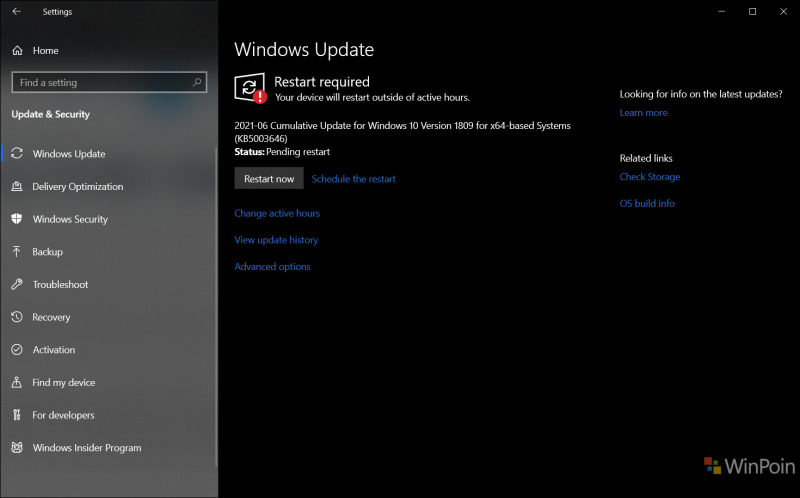Open OS build info link
The width and height of the screenshot is (800, 498).
click(x=647, y=204)
